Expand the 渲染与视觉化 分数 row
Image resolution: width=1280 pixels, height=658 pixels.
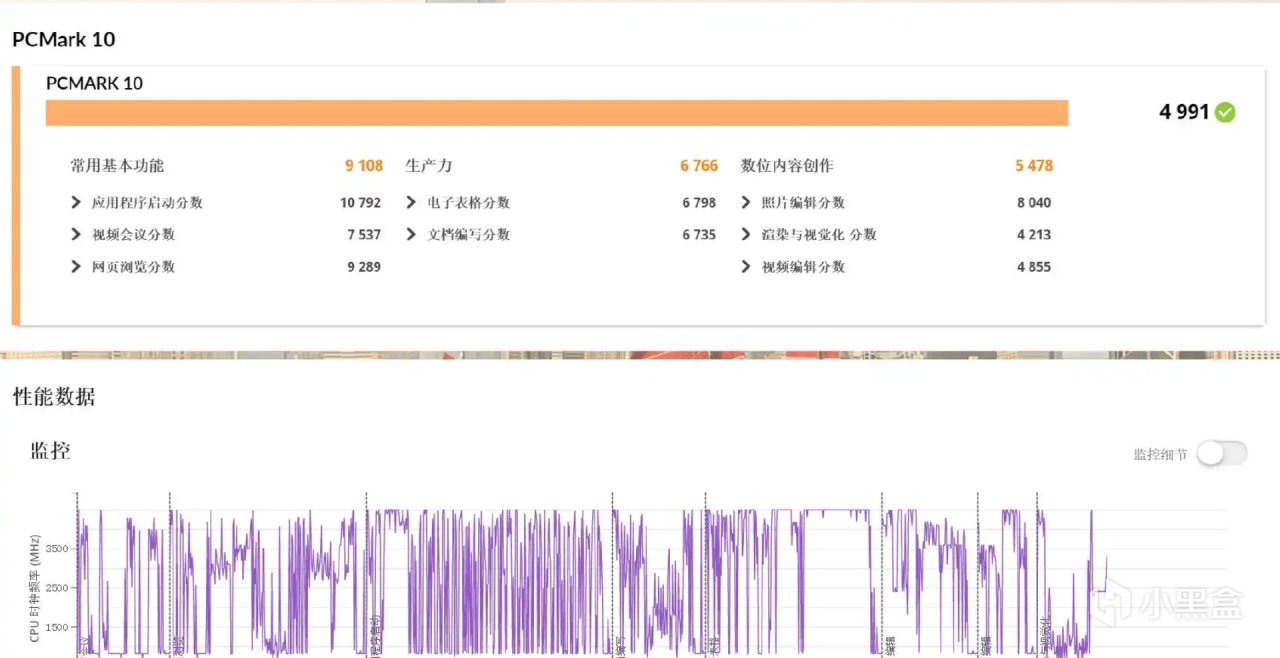pos(746,235)
